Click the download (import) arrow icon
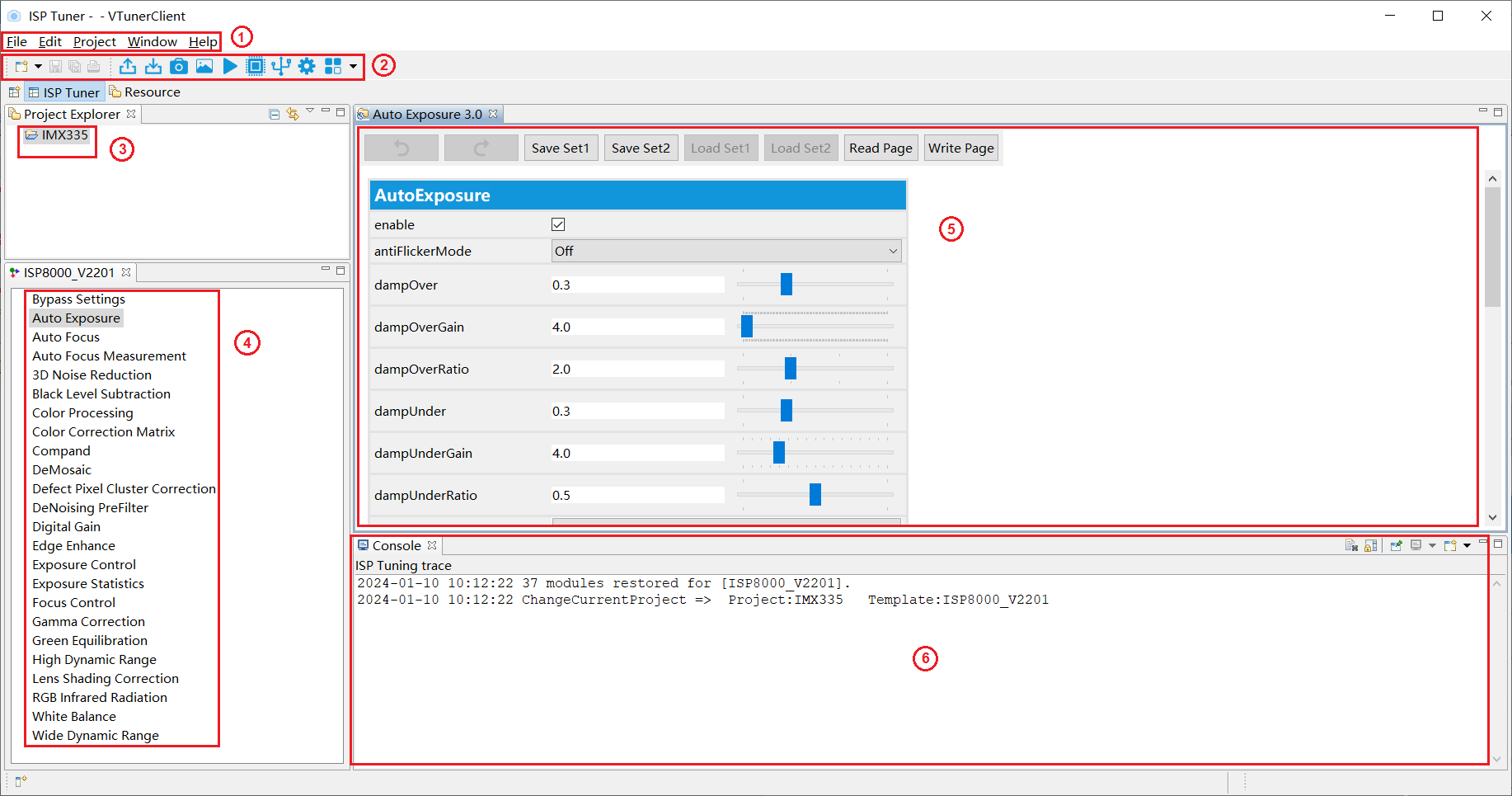1512x796 pixels. (x=153, y=66)
